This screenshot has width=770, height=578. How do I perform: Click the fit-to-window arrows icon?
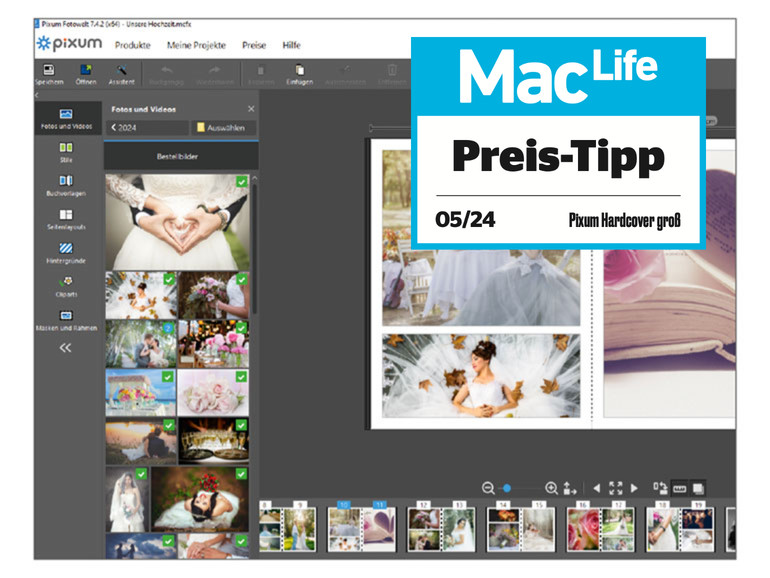click(615, 488)
